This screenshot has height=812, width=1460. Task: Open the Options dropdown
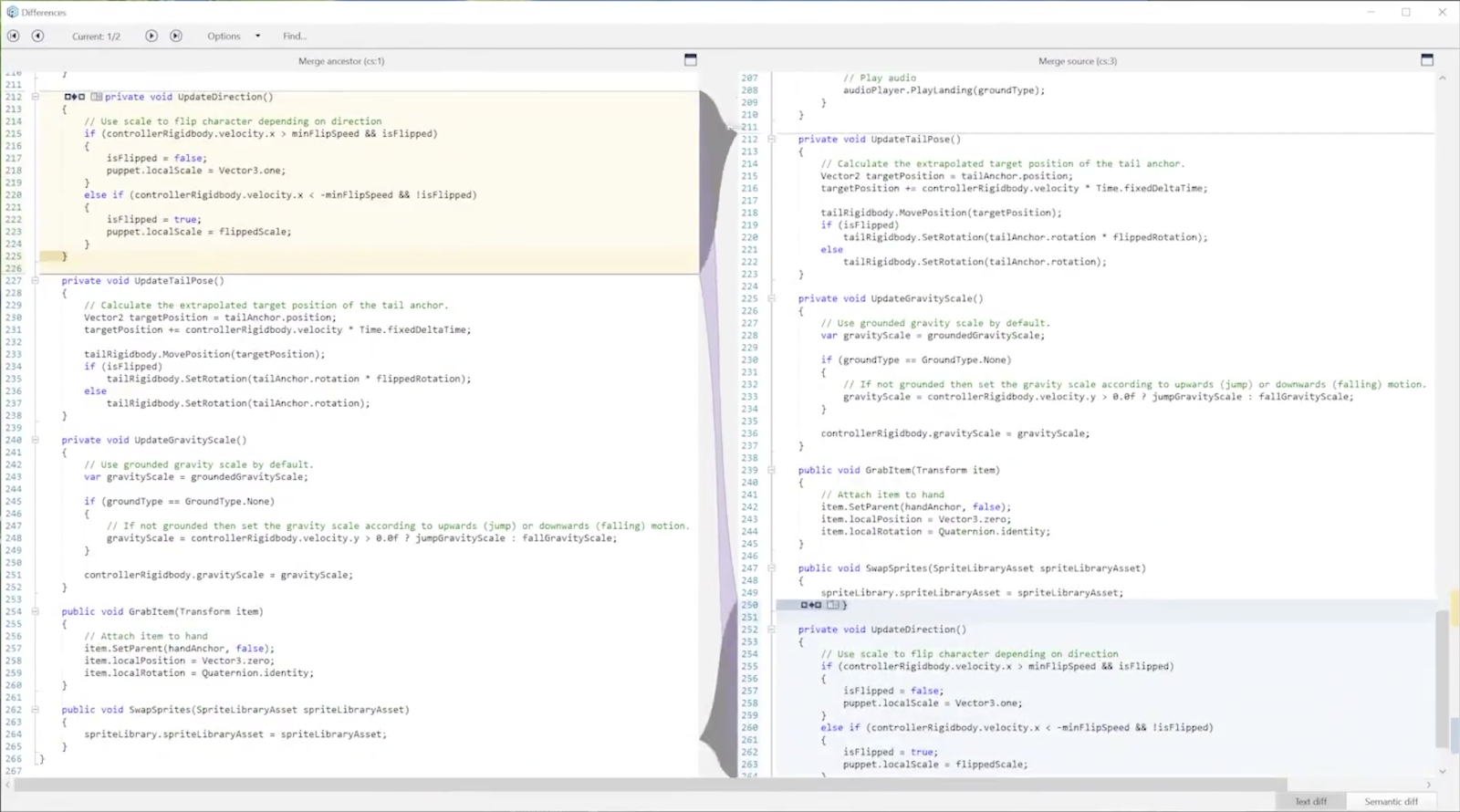(233, 36)
